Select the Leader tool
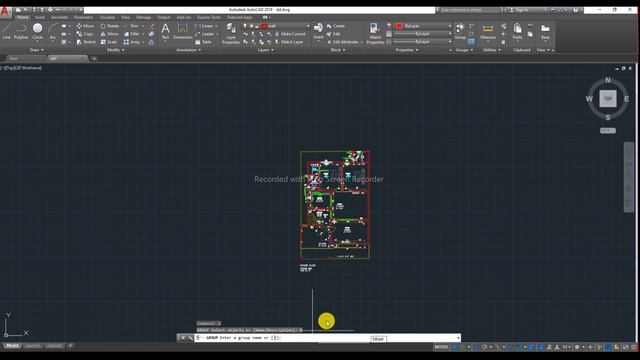Image resolution: width=640 pixels, height=360 pixels. 205,34
